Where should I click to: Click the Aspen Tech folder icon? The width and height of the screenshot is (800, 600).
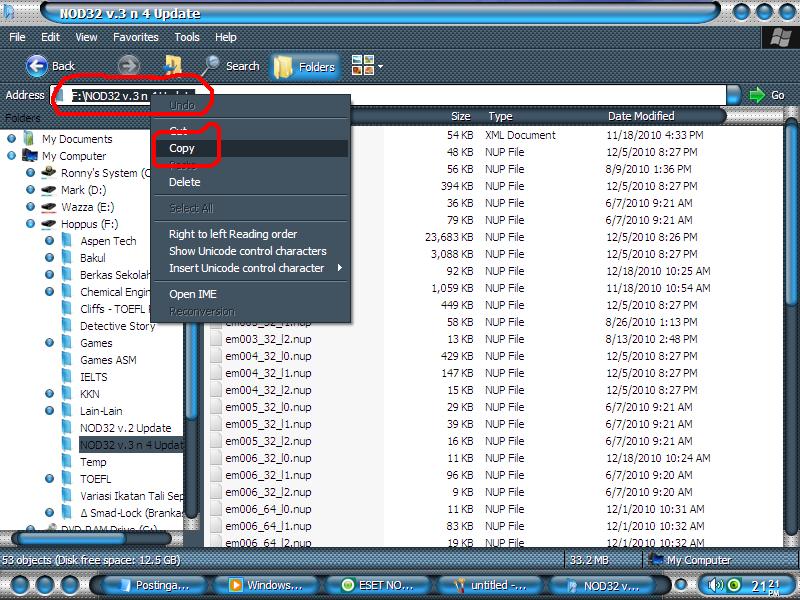tap(67, 240)
